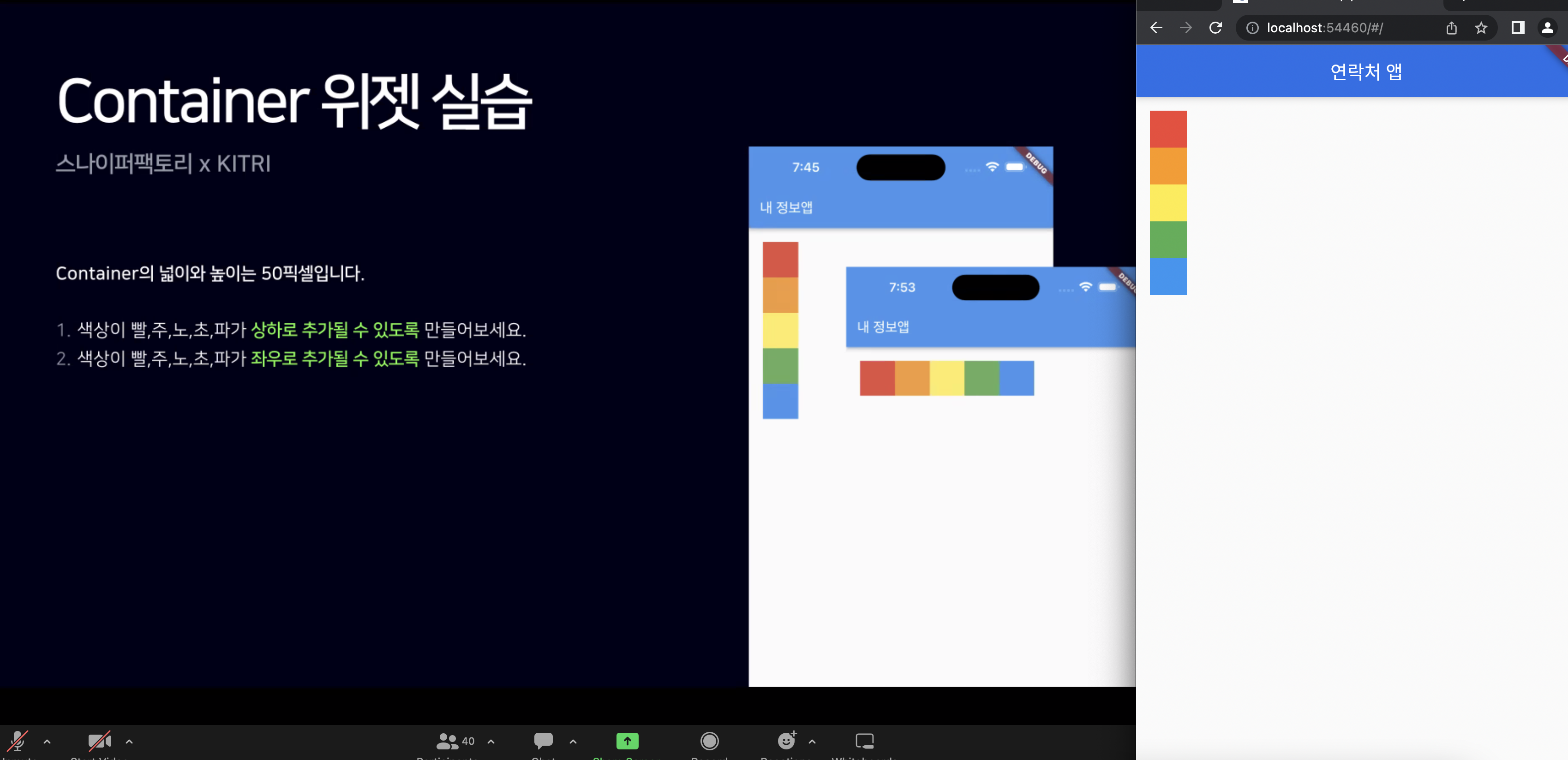Start recording with the Record icon
The height and width of the screenshot is (760, 1568).
[709, 741]
